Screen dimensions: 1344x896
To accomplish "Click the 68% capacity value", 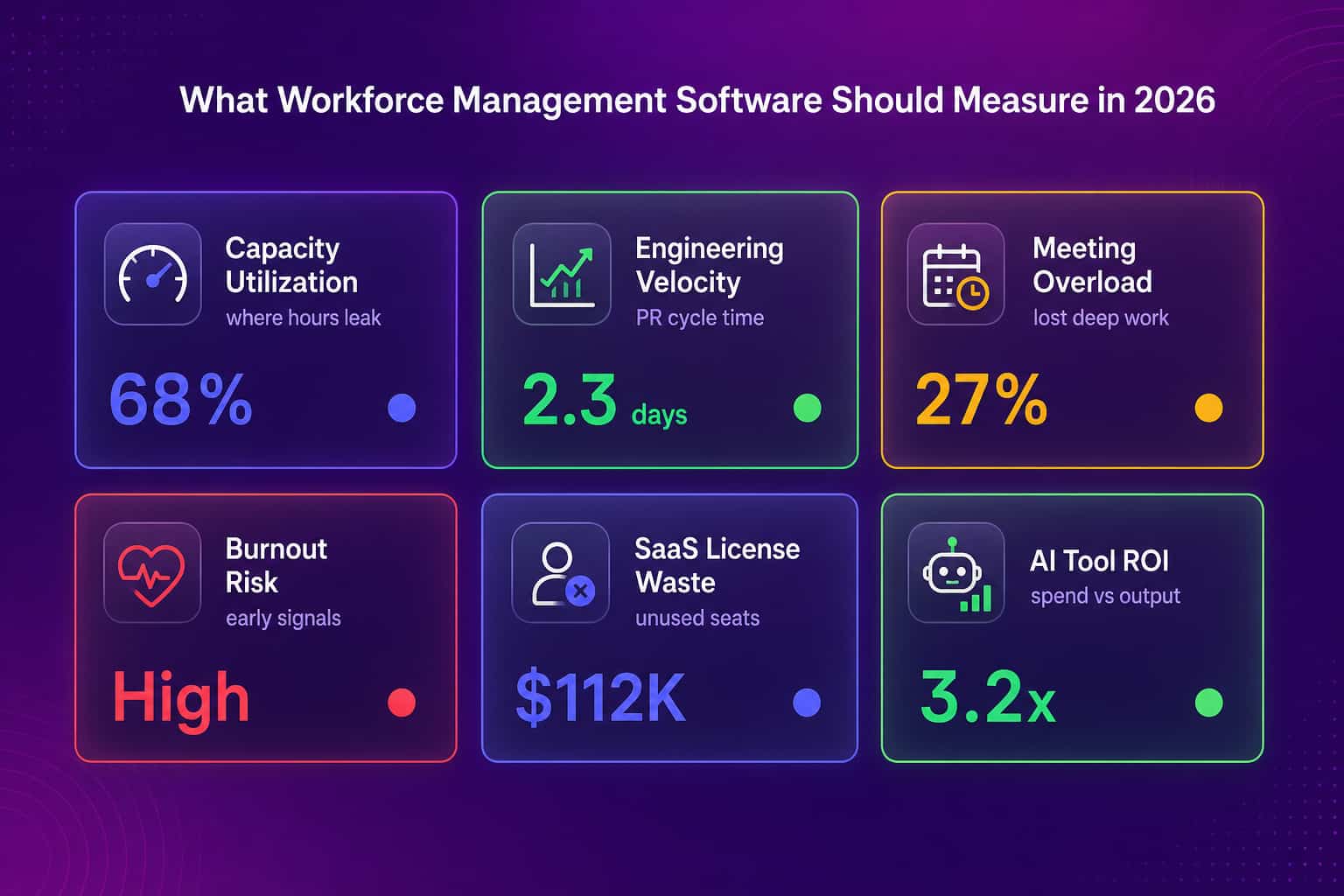I will tap(181, 401).
